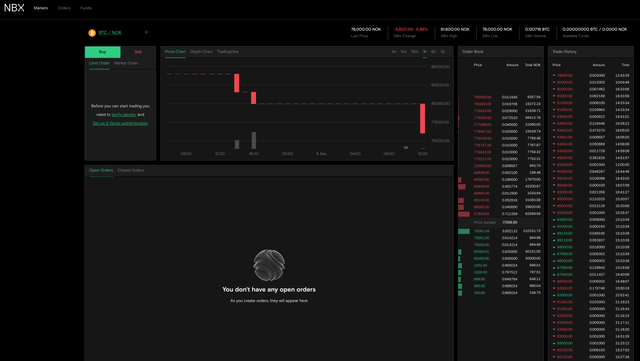The height and width of the screenshot is (361, 640).
Task: Click Order Book Amount column header
Action: [x=512, y=65]
